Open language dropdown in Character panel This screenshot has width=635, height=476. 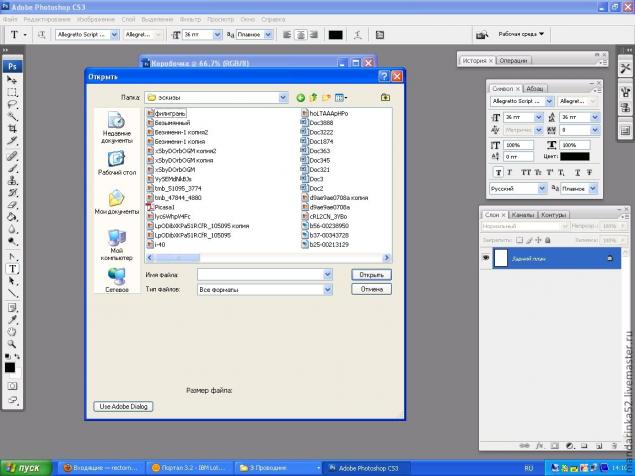point(542,188)
